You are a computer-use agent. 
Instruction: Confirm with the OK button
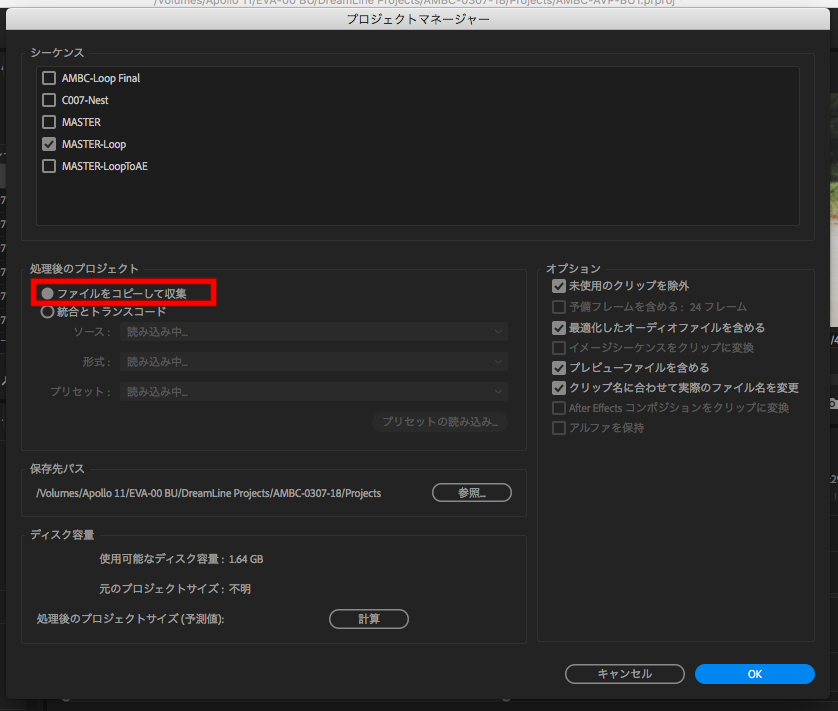755,674
